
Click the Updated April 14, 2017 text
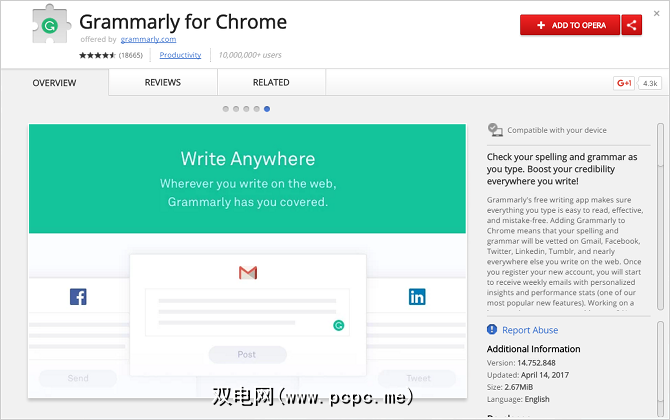click(x=528, y=375)
